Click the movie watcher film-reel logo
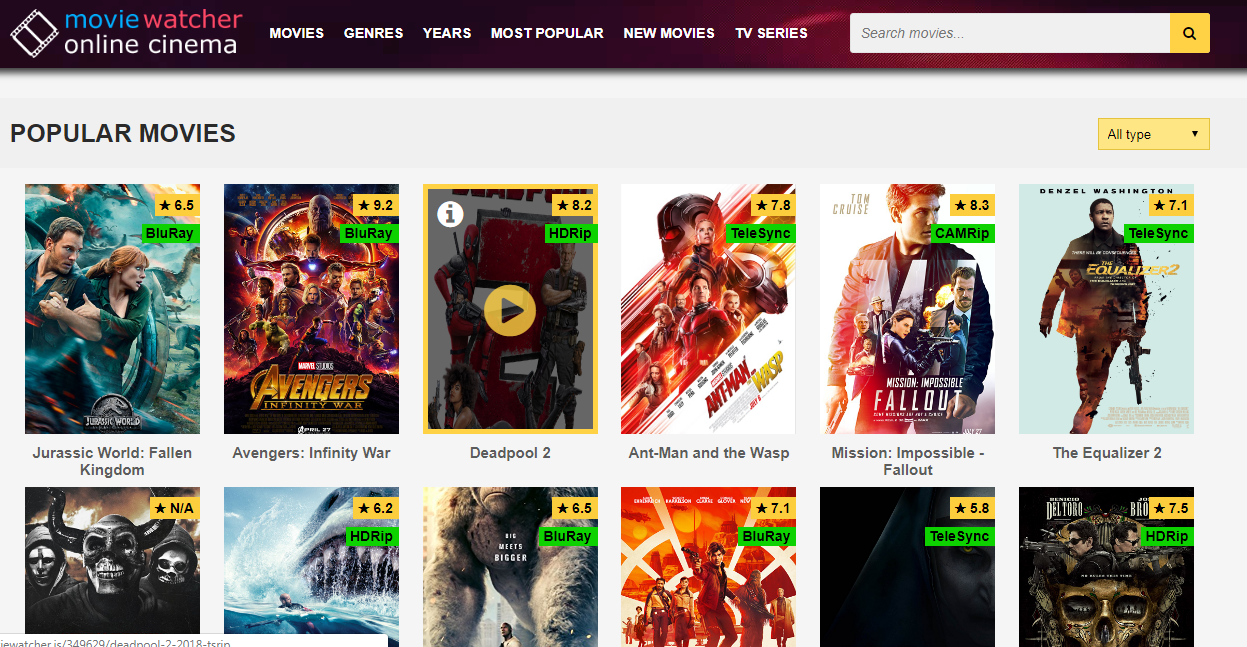The image size is (1247, 647). tap(34, 33)
